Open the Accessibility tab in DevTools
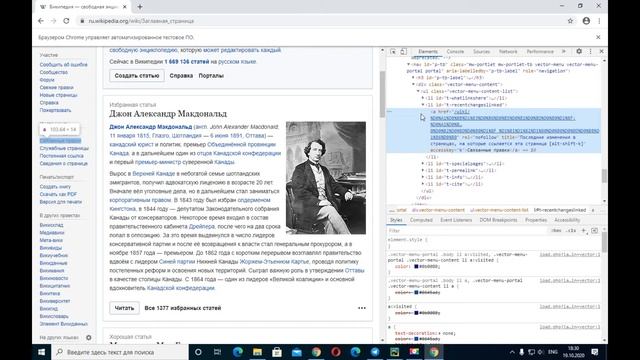 click(567, 220)
